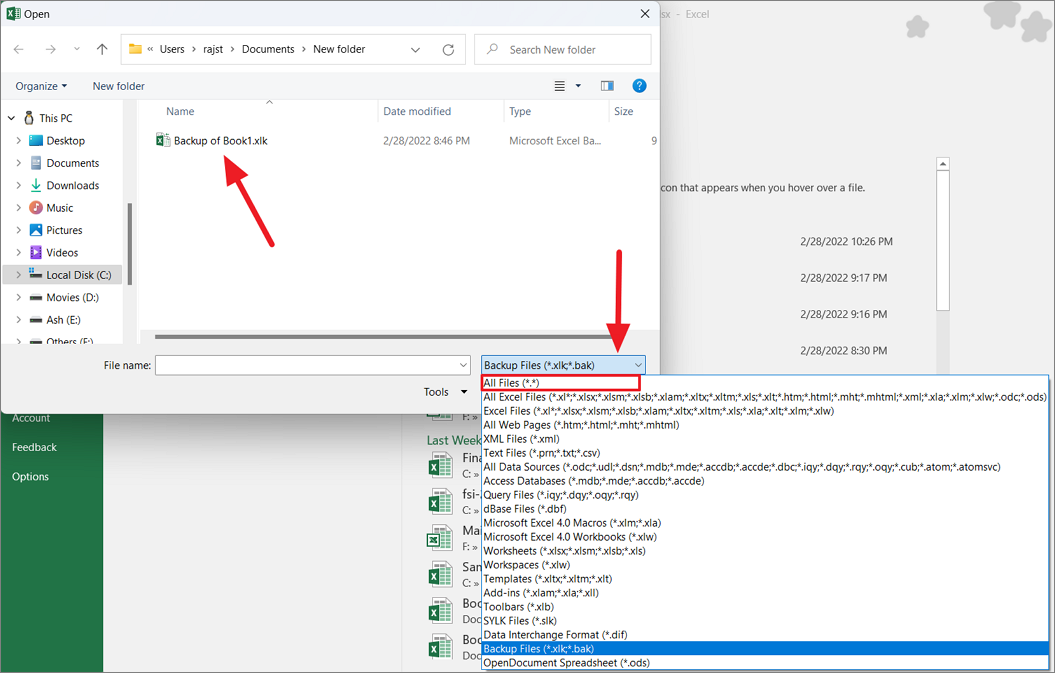
Task: Open Pictures in sidebar
Action: click(64, 230)
